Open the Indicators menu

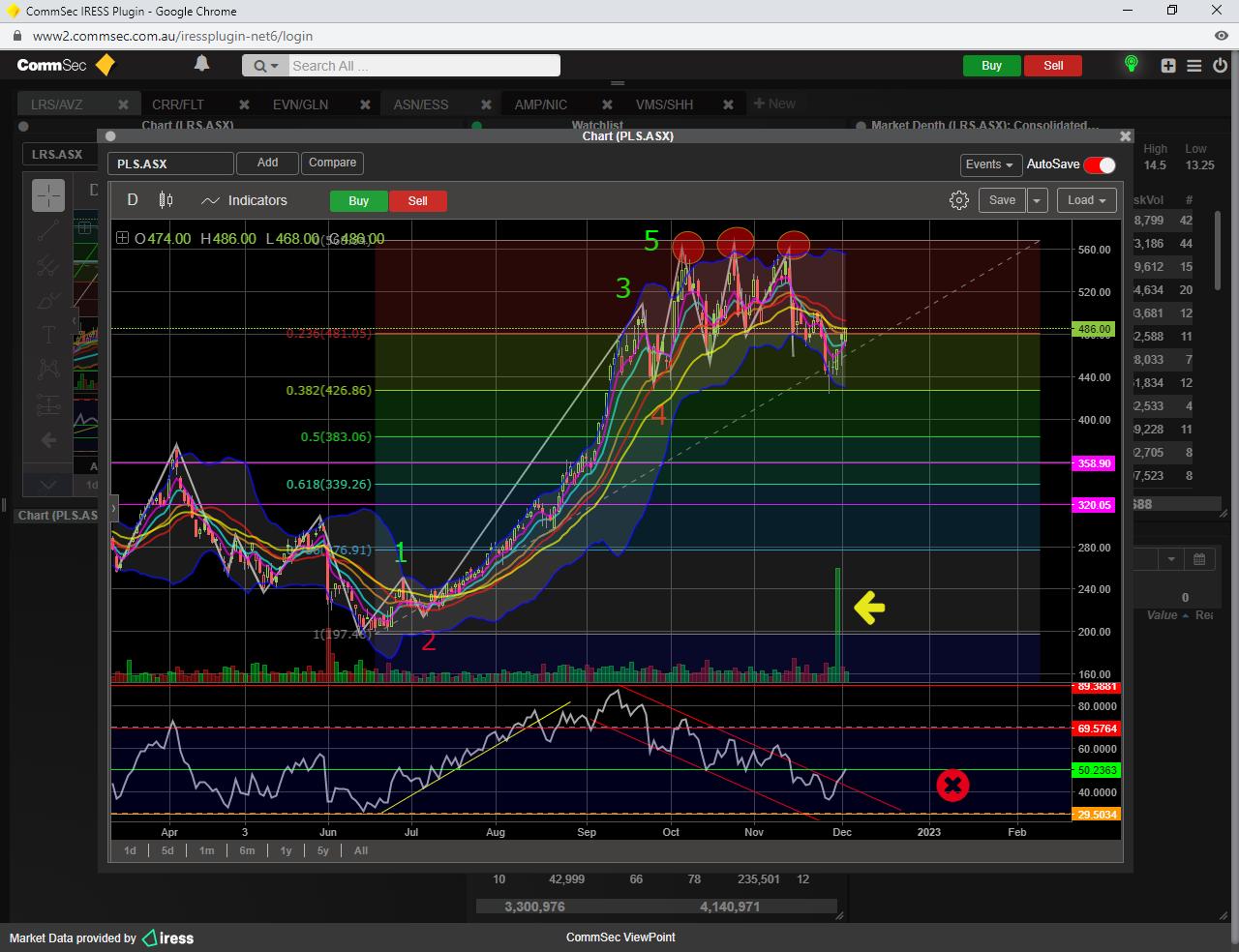(244, 200)
